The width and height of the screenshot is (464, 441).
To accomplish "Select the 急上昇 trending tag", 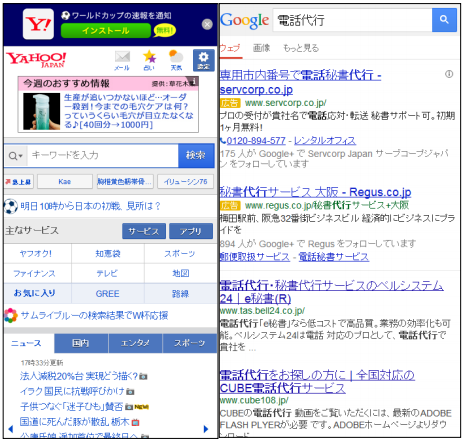I will tap(19, 182).
